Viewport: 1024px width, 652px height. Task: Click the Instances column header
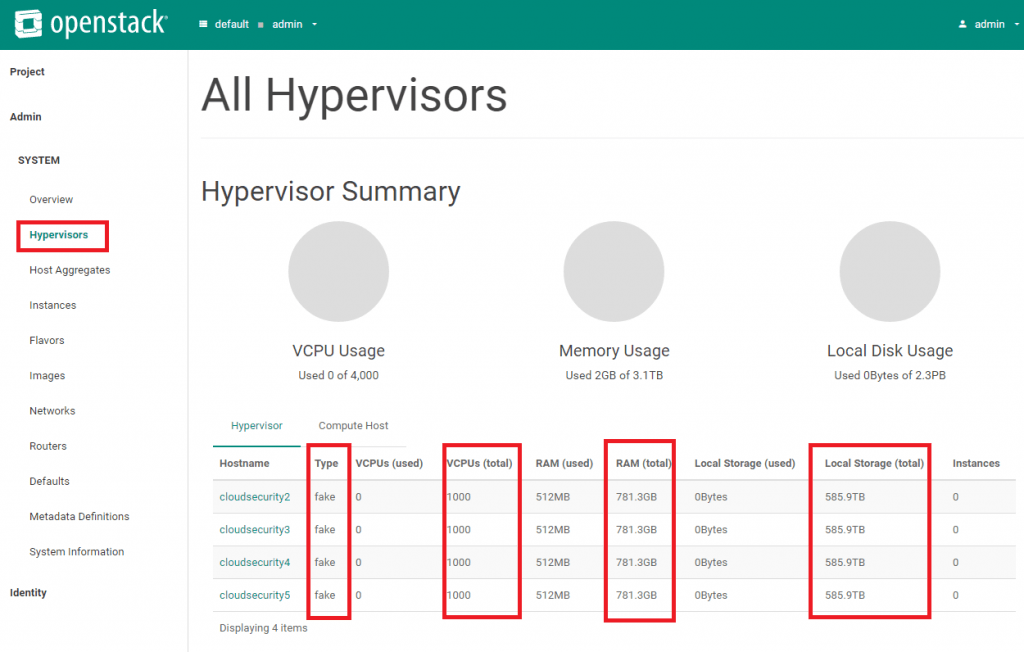click(x=976, y=463)
